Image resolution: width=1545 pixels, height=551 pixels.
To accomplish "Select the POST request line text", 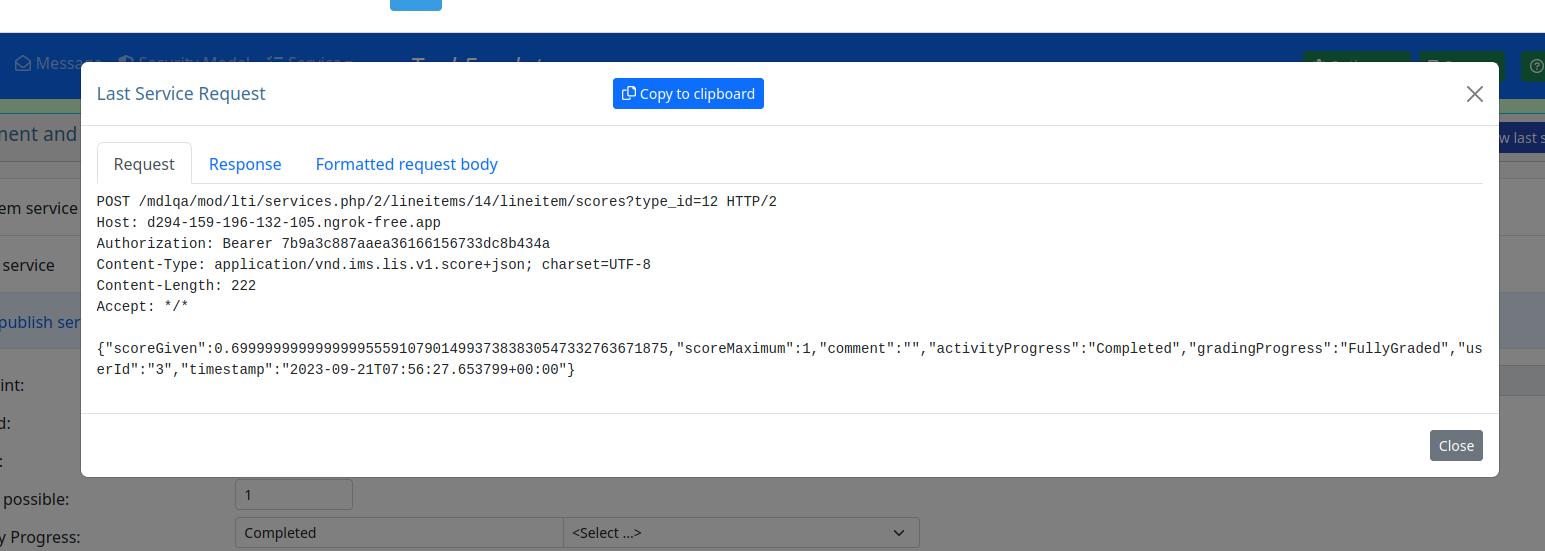I will pyautogui.click(x=437, y=202).
